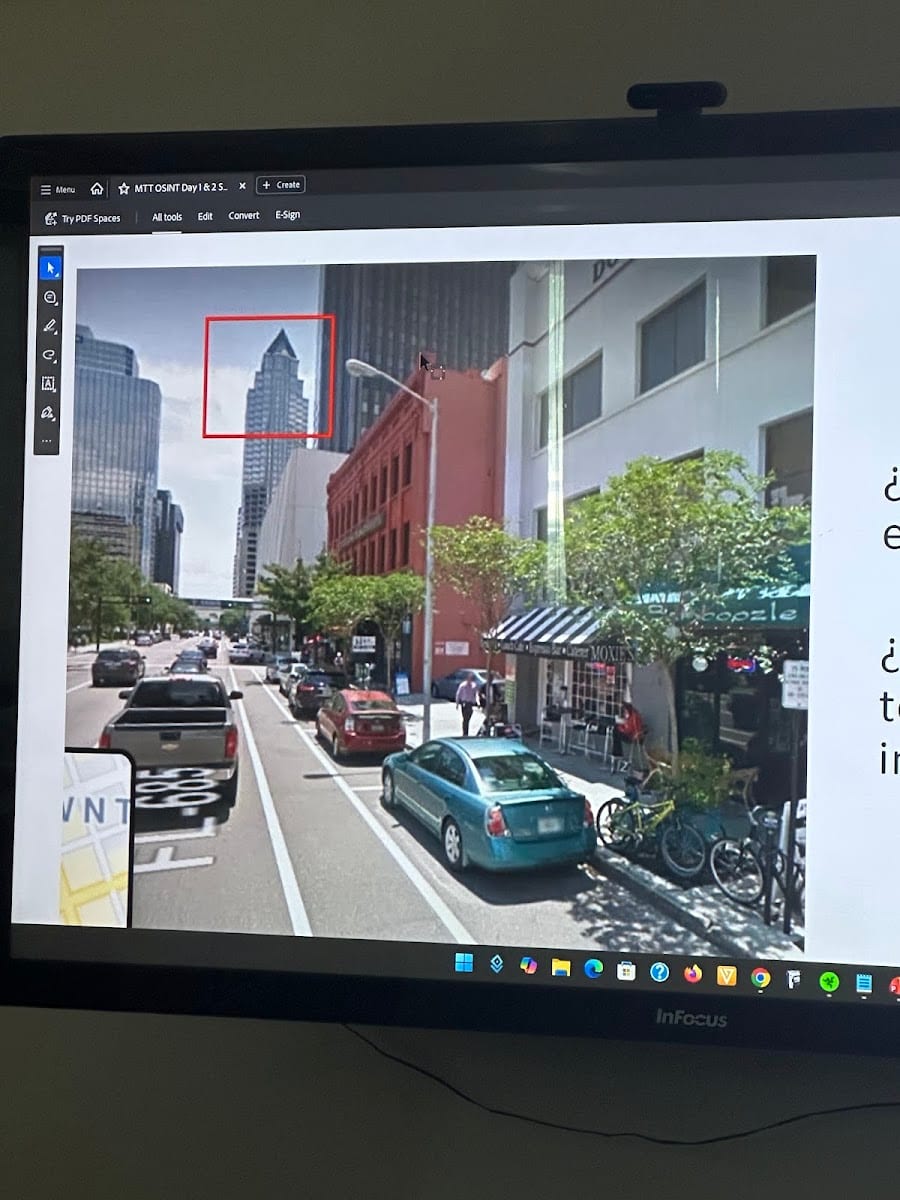Open the E-Sign tab
This screenshot has height=1200, width=900.
pos(288,215)
